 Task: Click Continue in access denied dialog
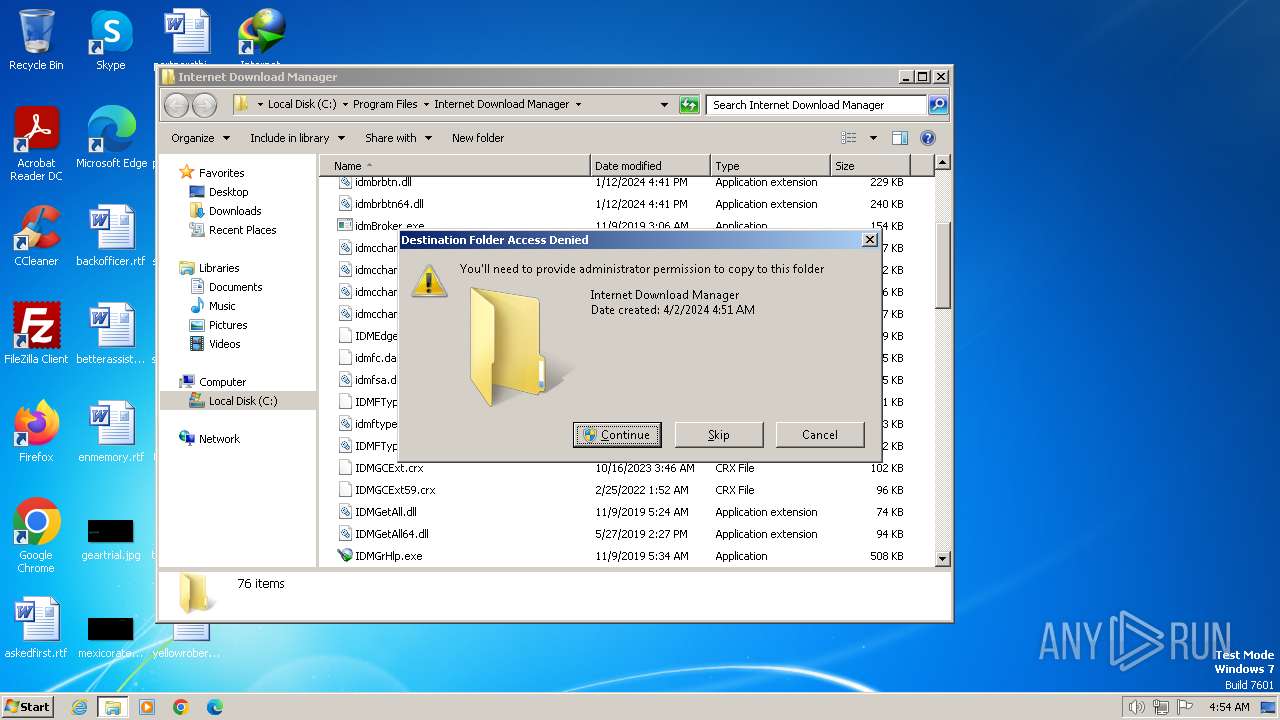click(x=617, y=435)
